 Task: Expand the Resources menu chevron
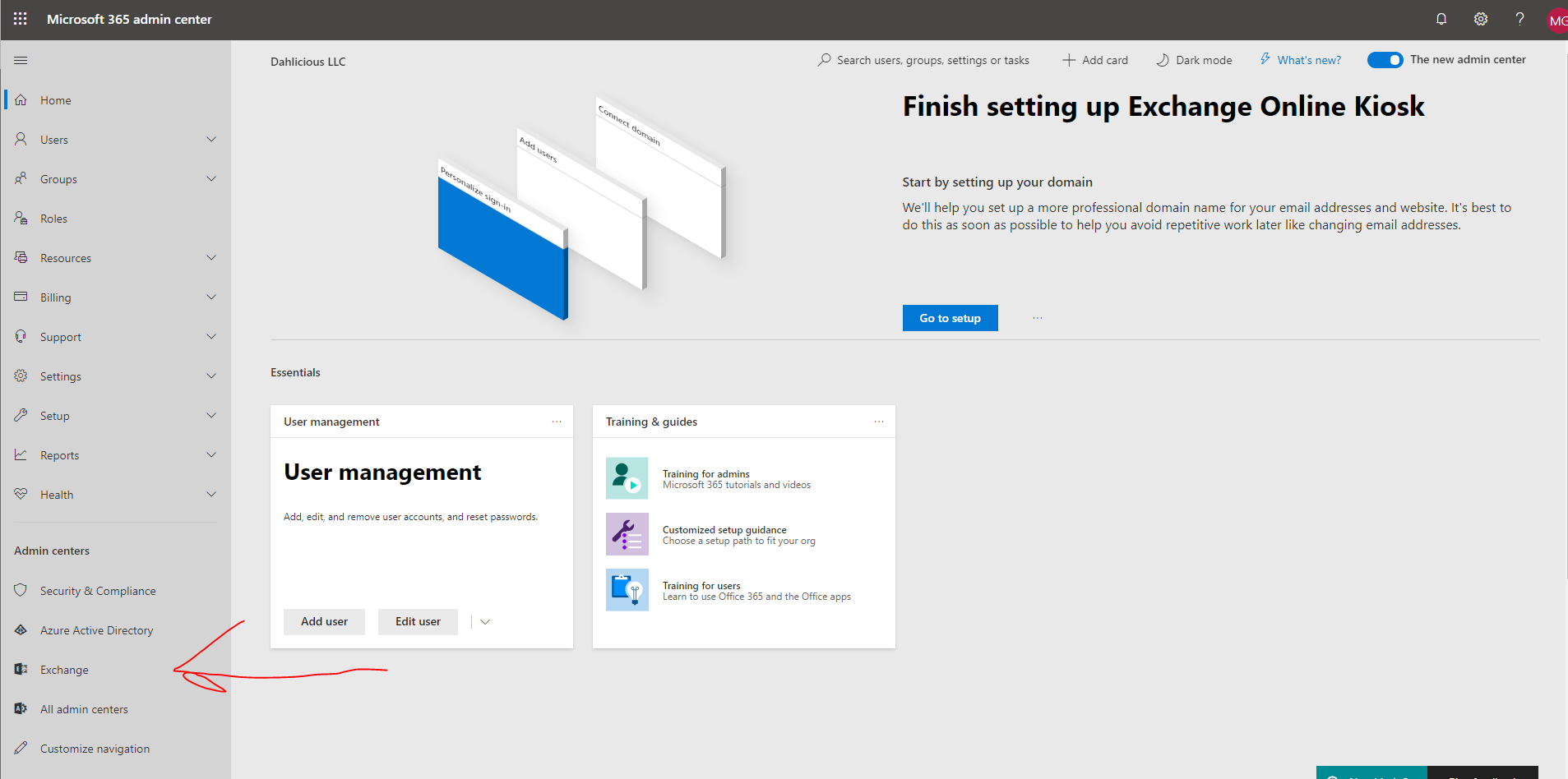coord(211,257)
